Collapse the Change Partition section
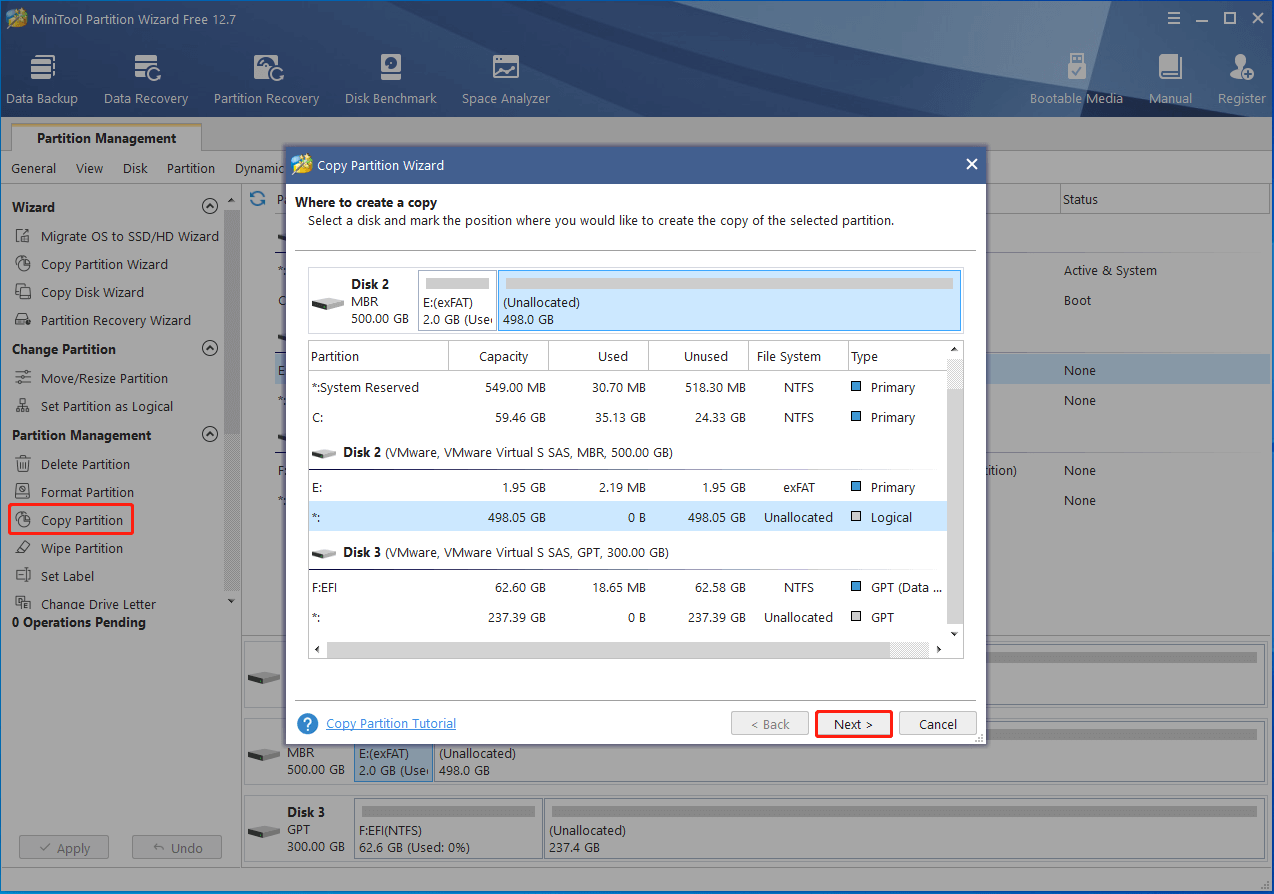The width and height of the screenshot is (1274, 894). coord(210,349)
